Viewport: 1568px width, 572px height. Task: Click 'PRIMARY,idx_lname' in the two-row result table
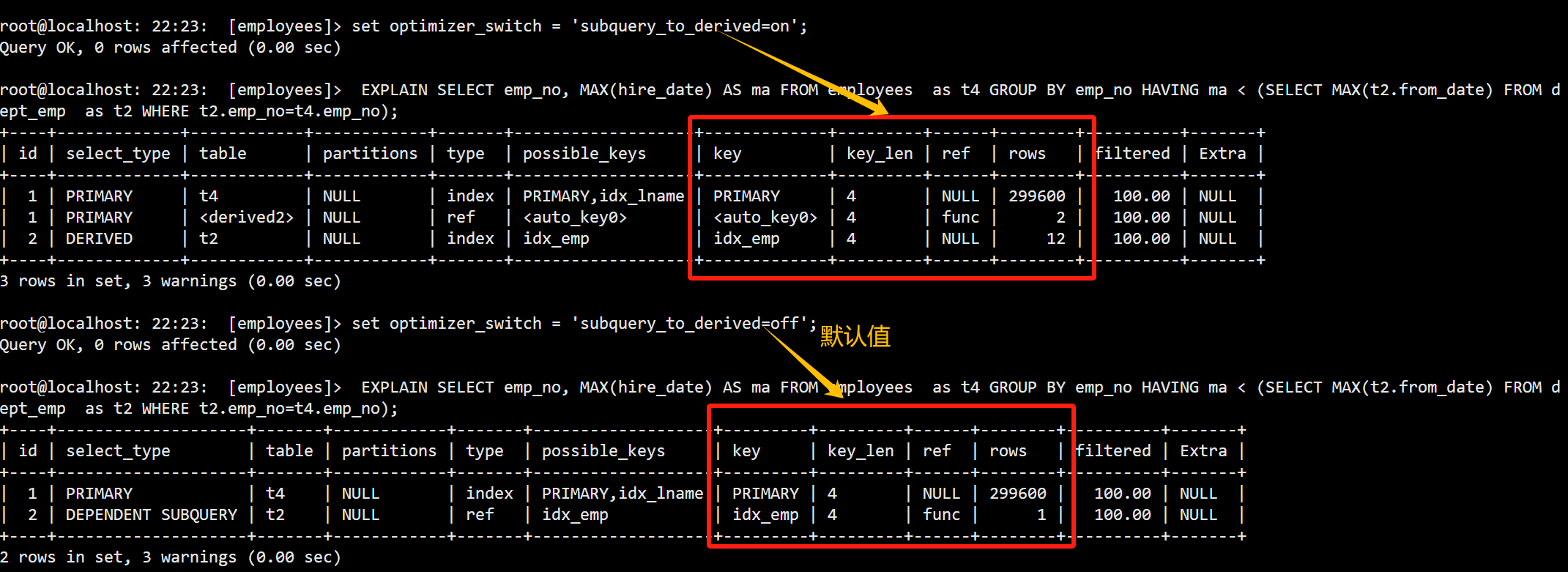point(623,494)
